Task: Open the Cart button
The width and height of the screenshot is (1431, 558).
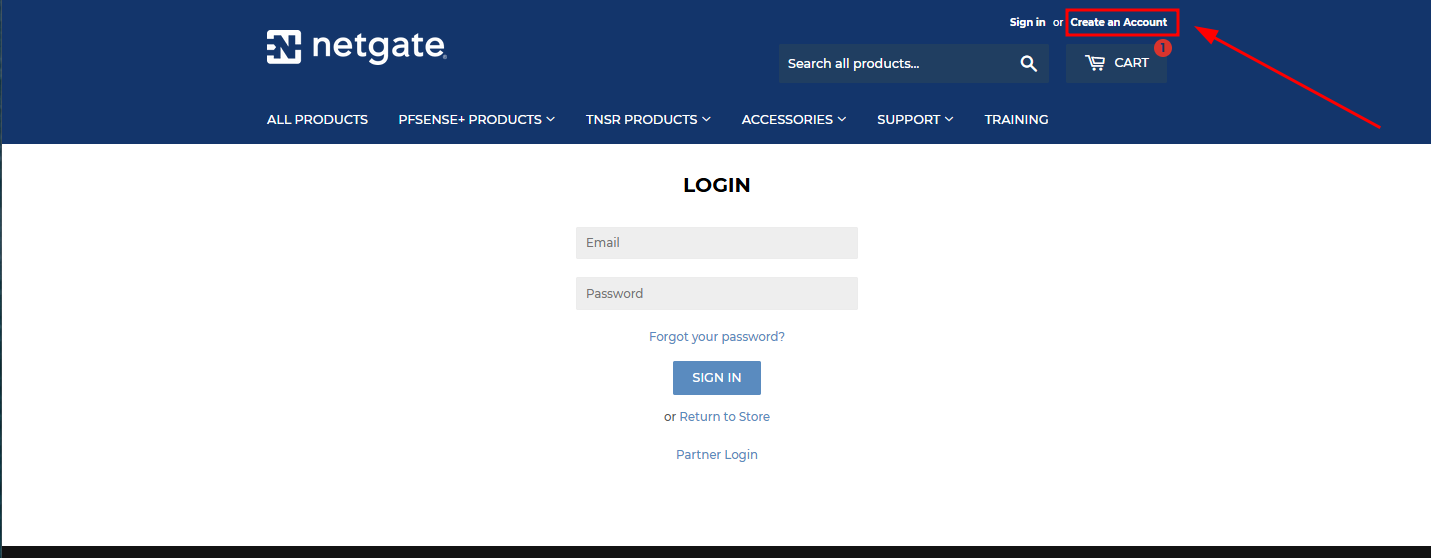Action: [x=1116, y=63]
